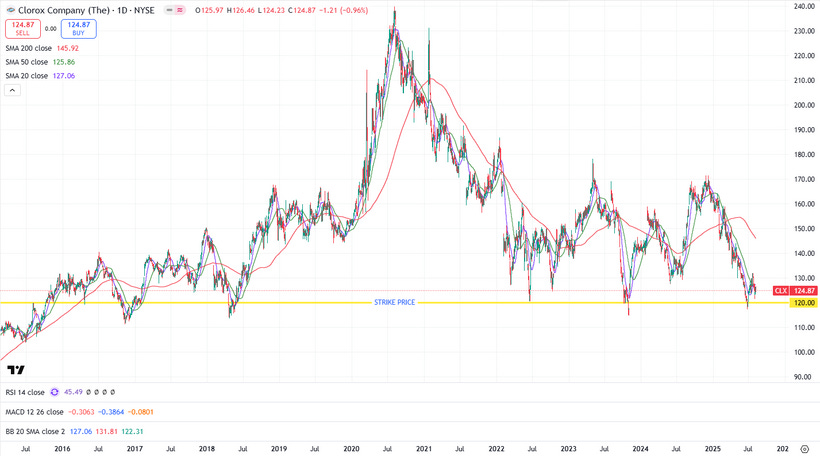
Task: Click the red CLX price label tag
Action: point(781,291)
